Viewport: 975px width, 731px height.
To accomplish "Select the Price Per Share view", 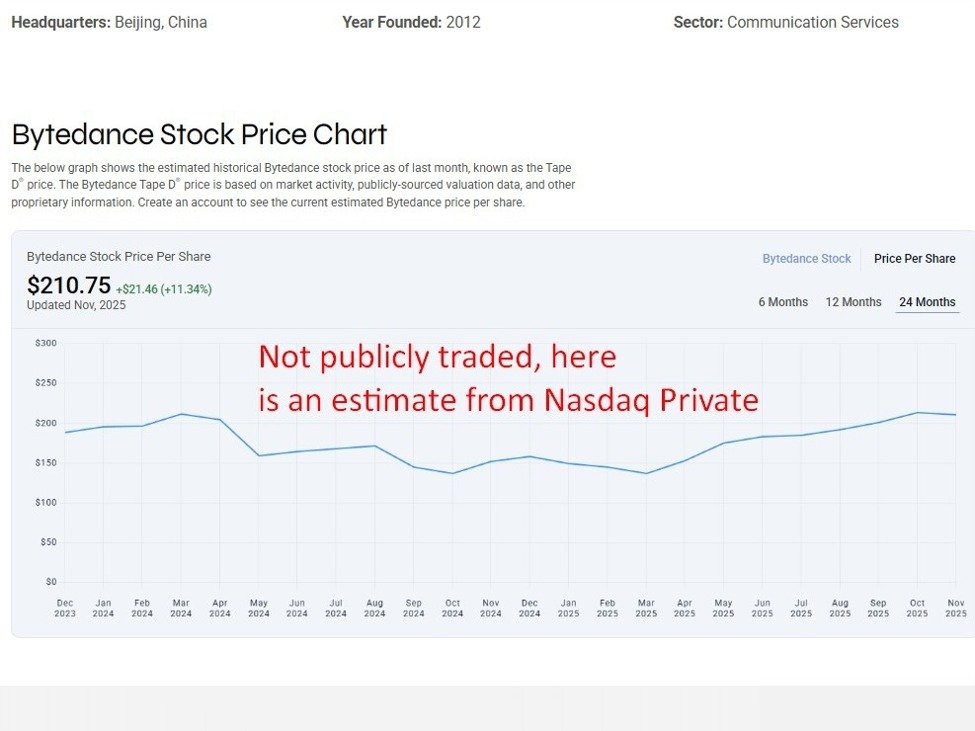I will click(x=914, y=258).
